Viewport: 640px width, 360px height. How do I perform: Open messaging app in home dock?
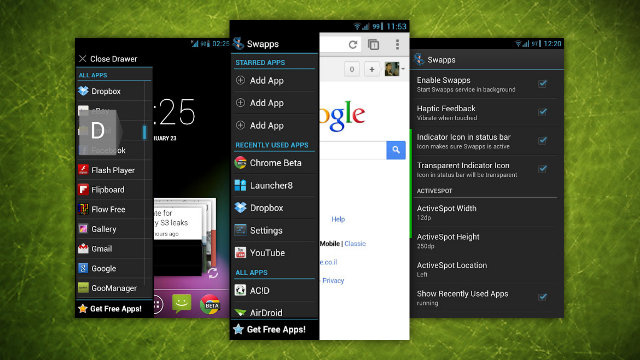pos(182,303)
